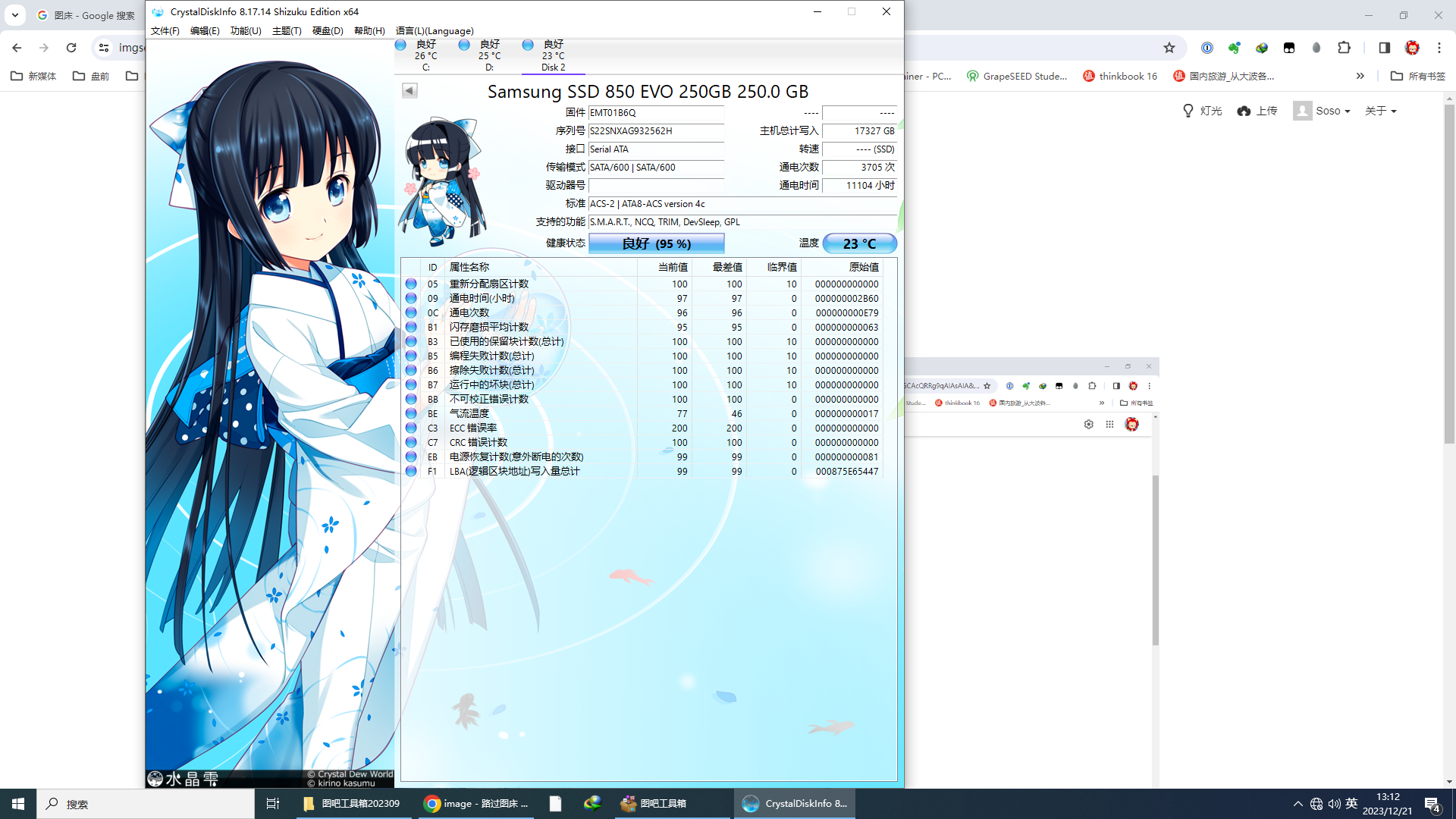The image size is (1456, 819).
Task: Click the volume icon in system tray
Action: tap(1334, 804)
